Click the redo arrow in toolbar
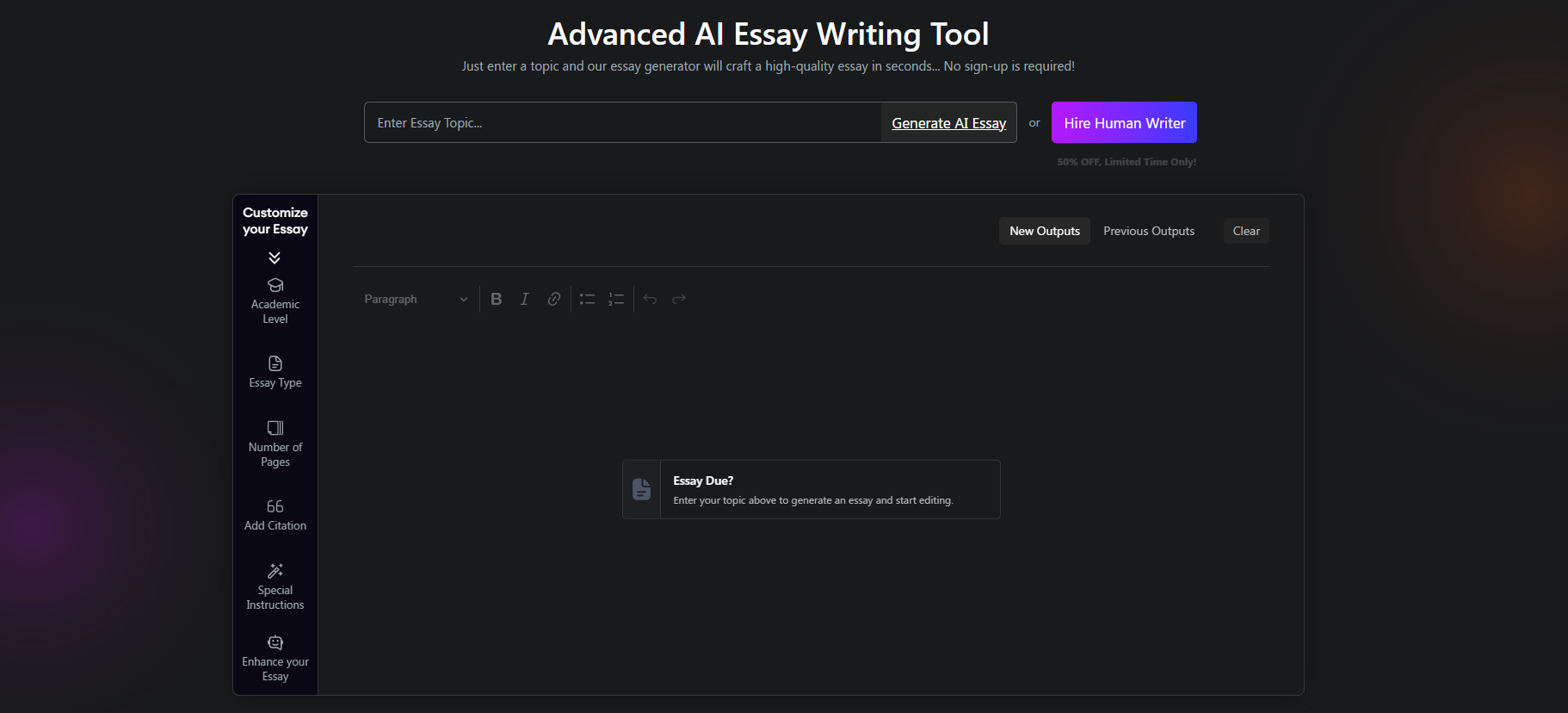This screenshot has height=713, width=1568. 679,299
